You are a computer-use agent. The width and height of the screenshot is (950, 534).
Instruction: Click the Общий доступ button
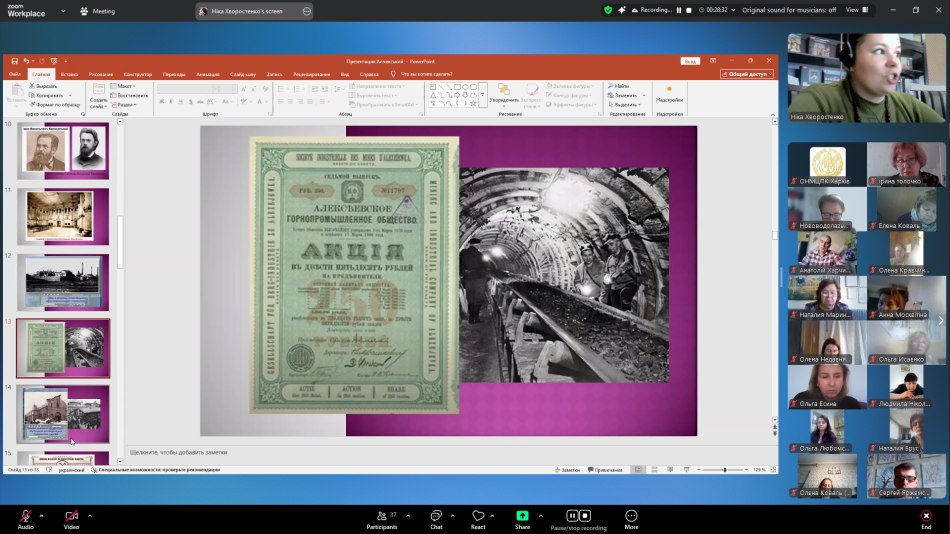coord(746,74)
